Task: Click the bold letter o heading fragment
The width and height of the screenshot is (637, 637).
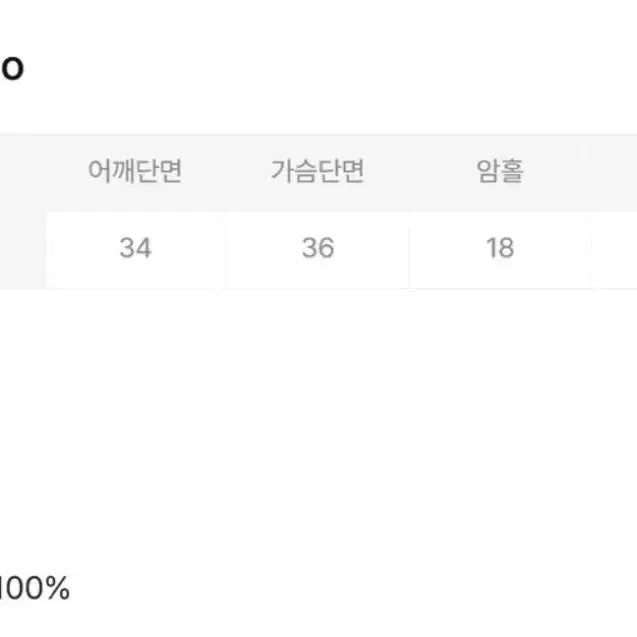Action: [12, 68]
